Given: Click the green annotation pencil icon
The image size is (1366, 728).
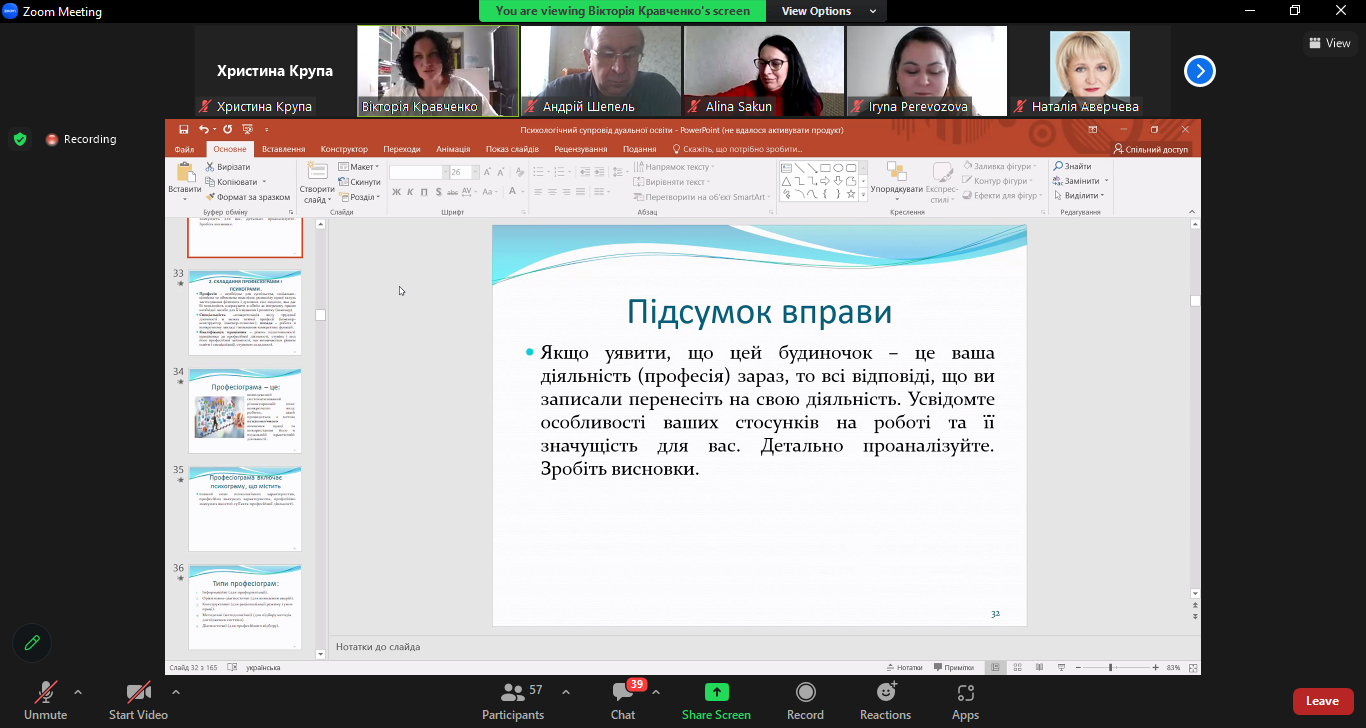Looking at the screenshot, I should coord(32,643).
